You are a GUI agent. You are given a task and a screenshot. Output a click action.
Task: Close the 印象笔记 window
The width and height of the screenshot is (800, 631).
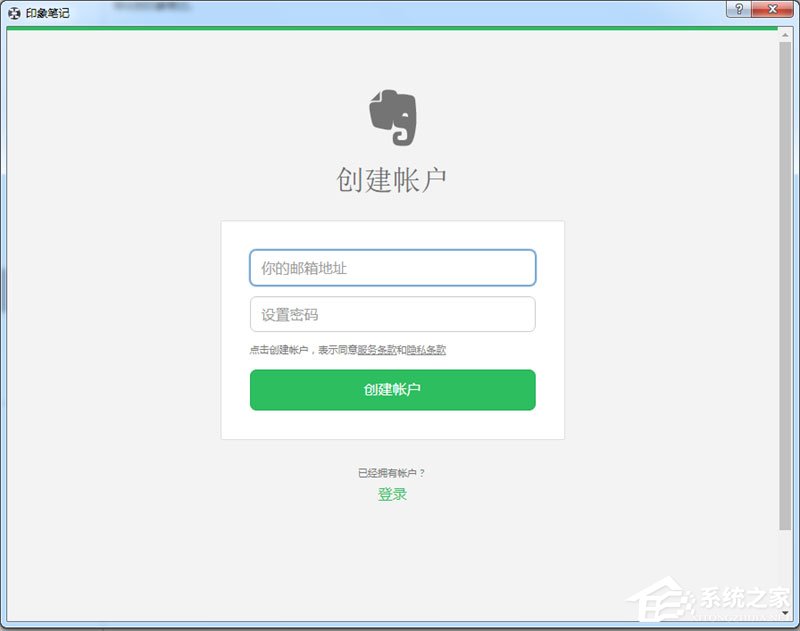coord(770,11)
